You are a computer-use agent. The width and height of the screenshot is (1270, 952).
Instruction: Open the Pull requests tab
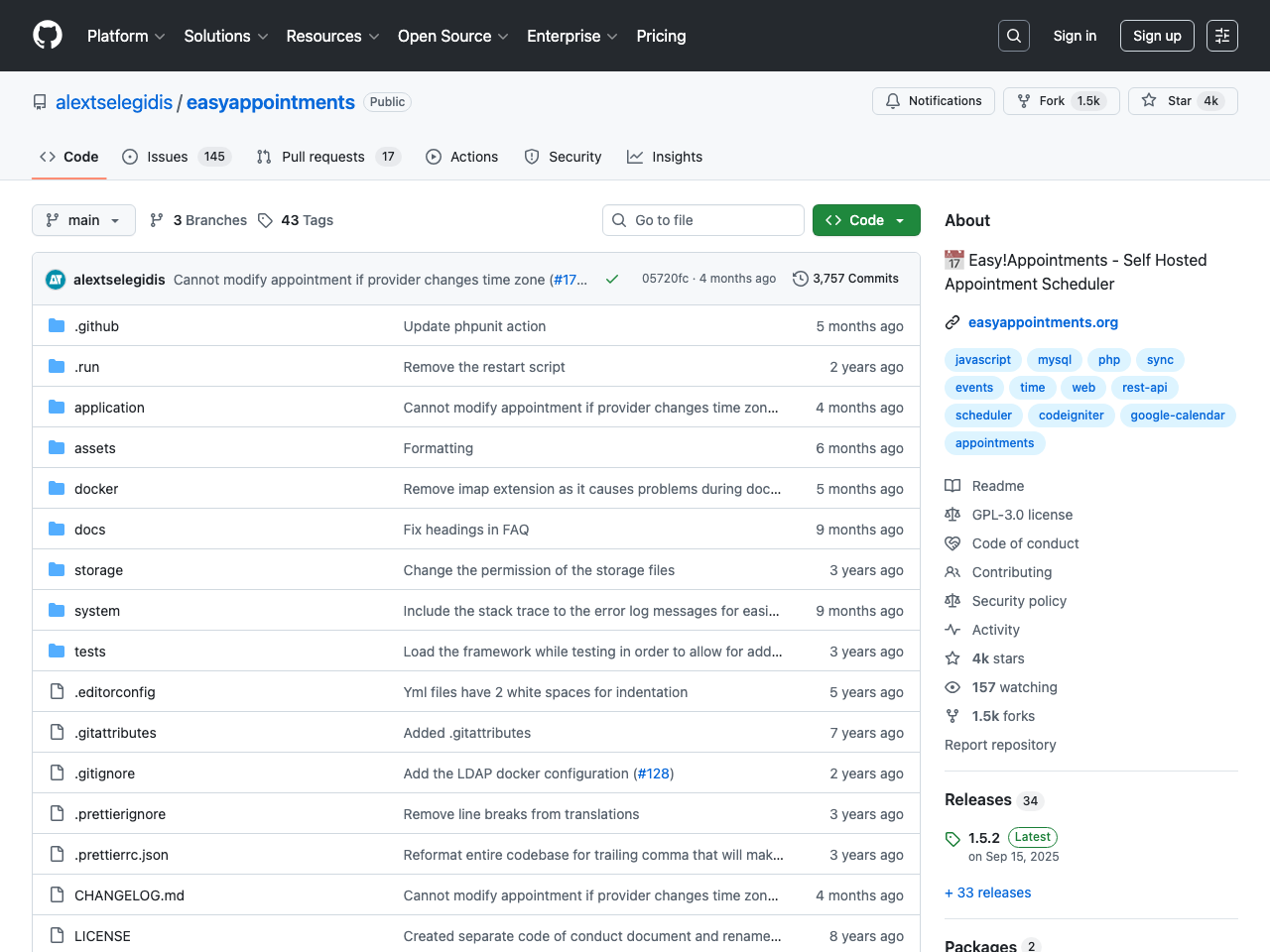326,157
